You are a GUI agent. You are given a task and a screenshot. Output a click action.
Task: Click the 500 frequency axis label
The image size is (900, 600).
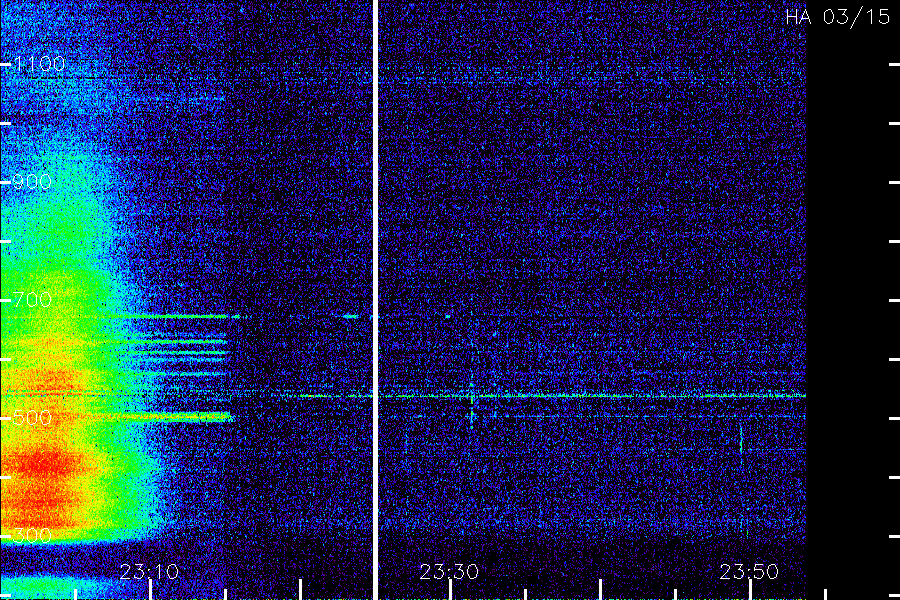click(32, 418)
